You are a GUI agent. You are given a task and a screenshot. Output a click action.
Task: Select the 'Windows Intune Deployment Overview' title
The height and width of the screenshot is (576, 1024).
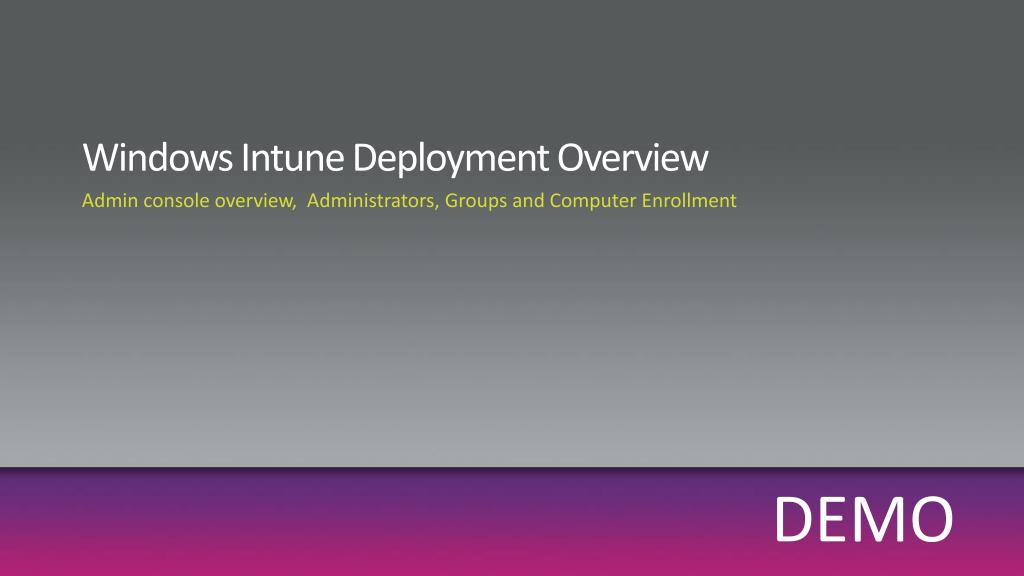[x=395, y=157]
